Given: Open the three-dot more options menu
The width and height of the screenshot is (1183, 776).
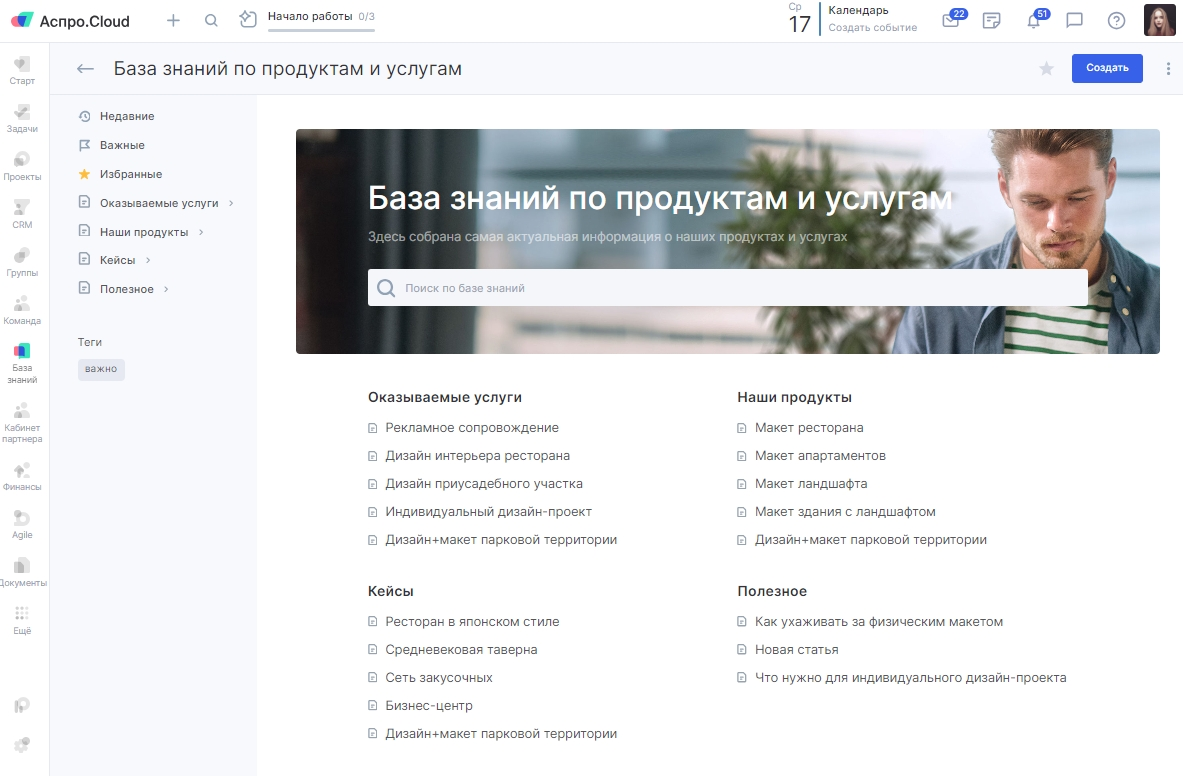Looking at the screenshot, I should (1168, 69).
